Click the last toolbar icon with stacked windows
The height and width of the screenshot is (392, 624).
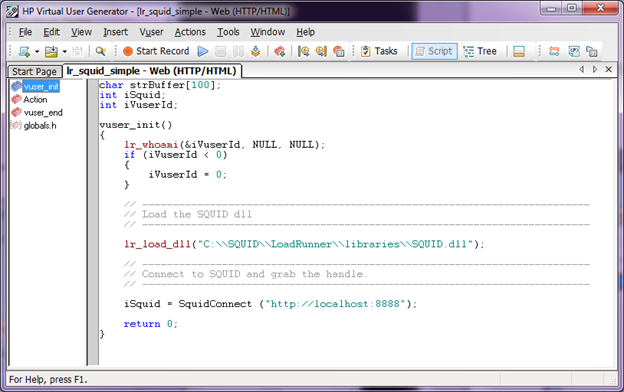(x=592, y=51)
